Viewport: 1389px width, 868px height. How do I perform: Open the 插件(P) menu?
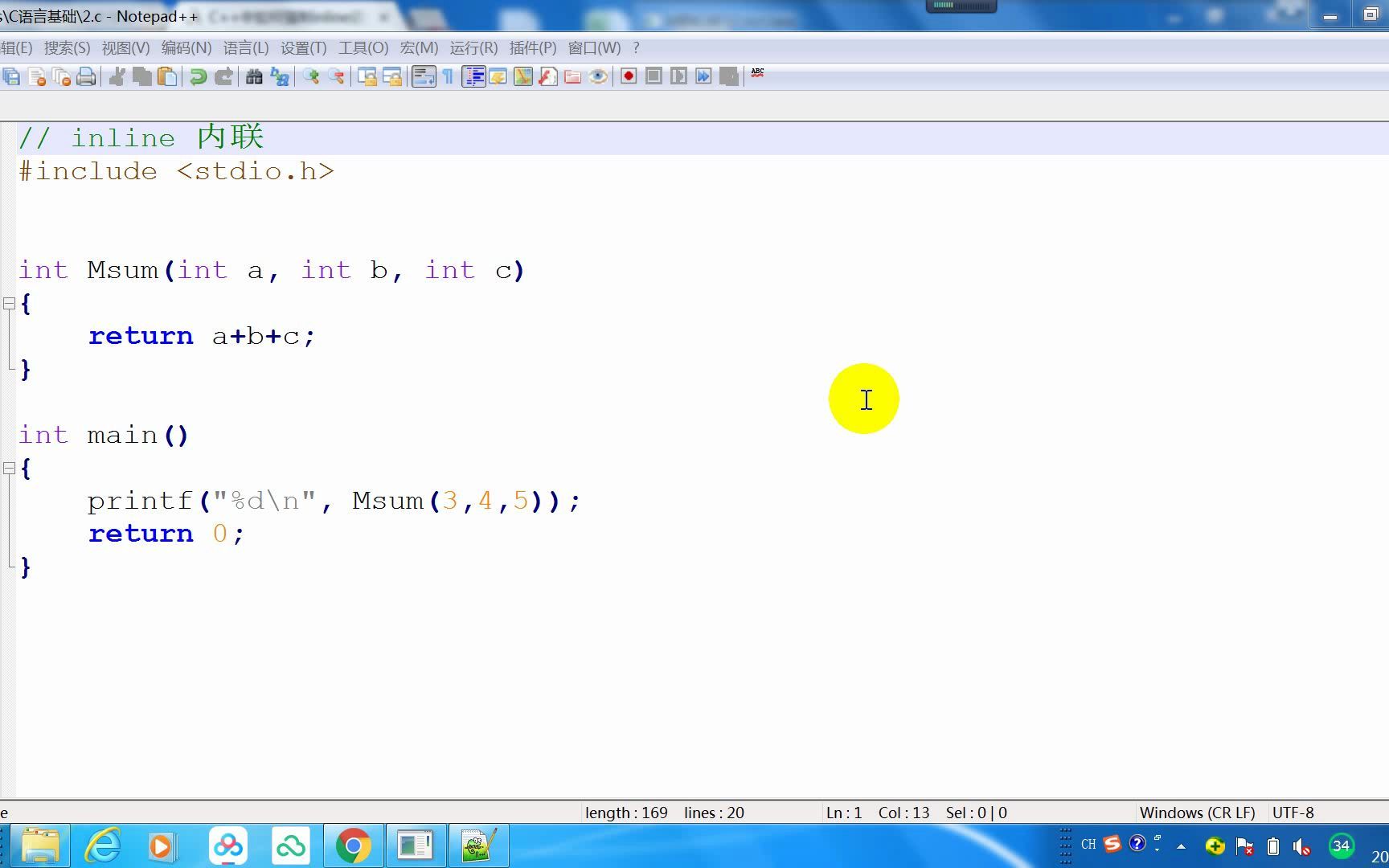(x=533, y=48)
